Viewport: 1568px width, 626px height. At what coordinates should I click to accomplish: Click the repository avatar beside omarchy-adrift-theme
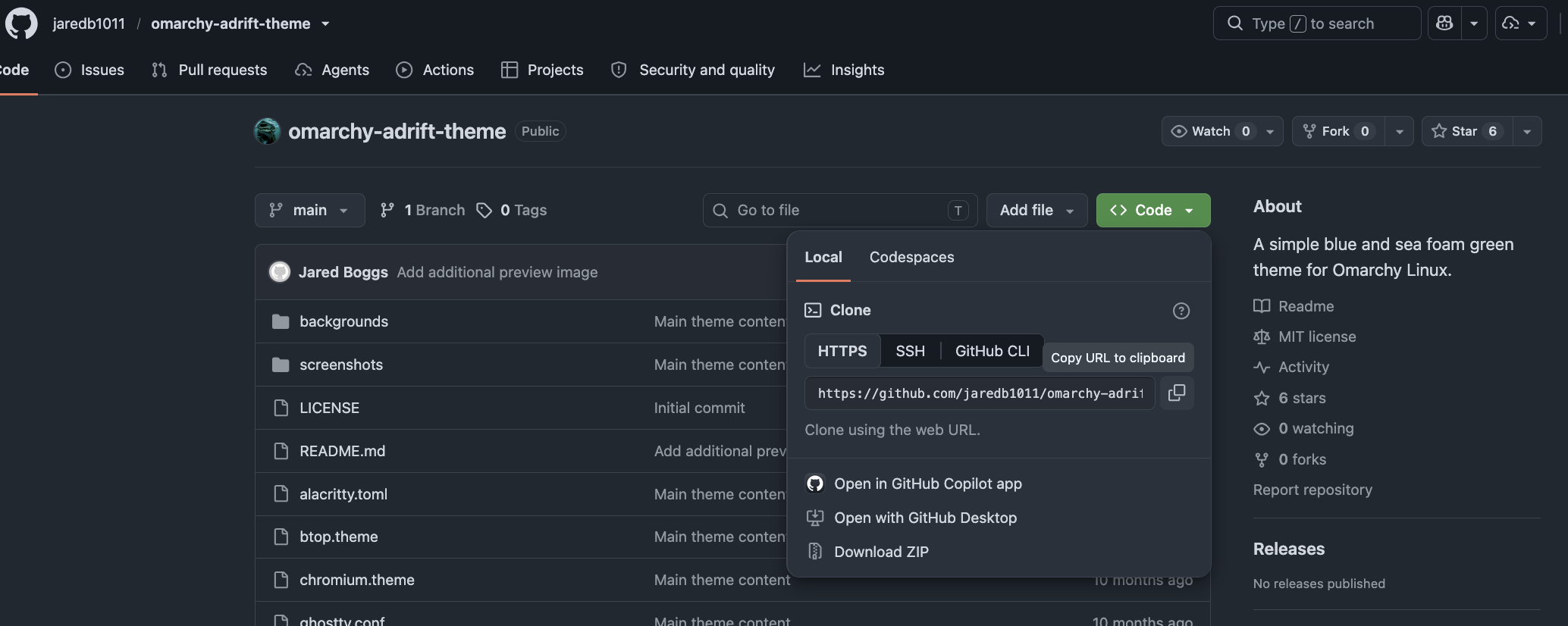[x=267, y=131]
